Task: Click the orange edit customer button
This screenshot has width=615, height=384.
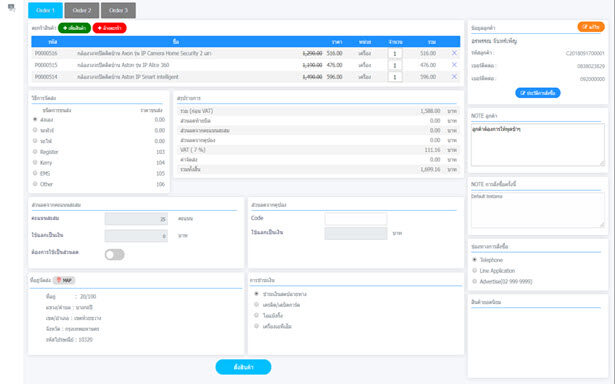Action: pos(591,27)
